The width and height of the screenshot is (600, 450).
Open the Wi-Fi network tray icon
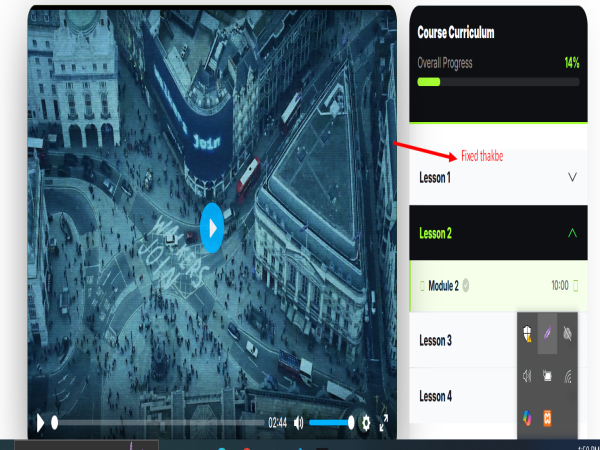click(568, 376)
